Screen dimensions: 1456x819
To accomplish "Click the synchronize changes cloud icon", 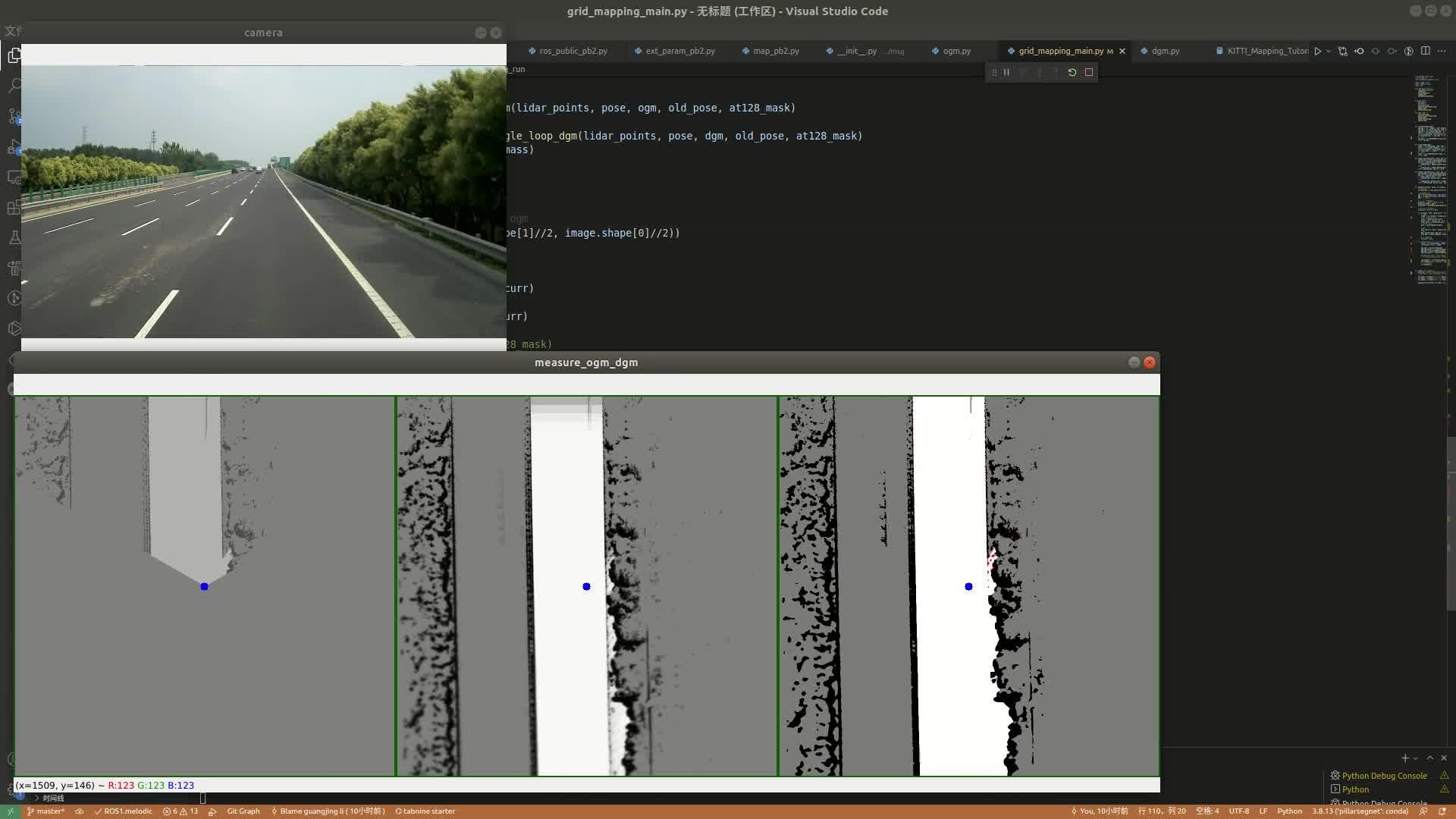I will pos(79,811).
